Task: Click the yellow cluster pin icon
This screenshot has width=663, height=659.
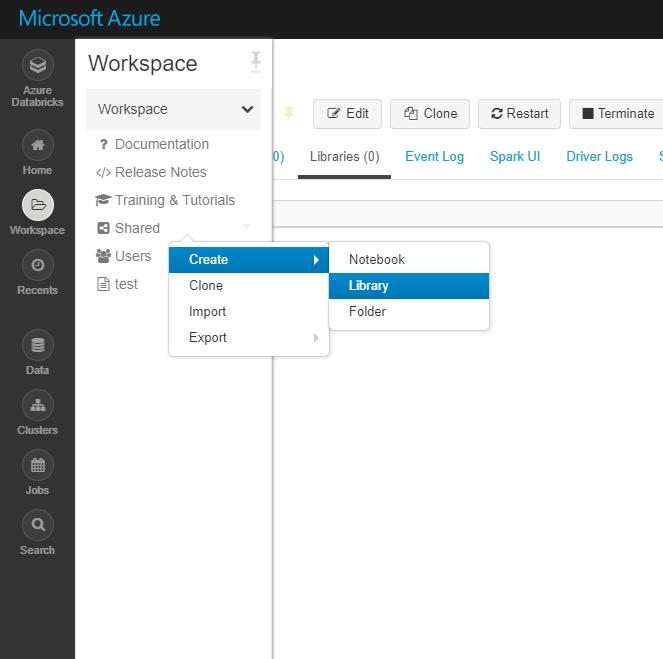Action: tap(289, 113)
